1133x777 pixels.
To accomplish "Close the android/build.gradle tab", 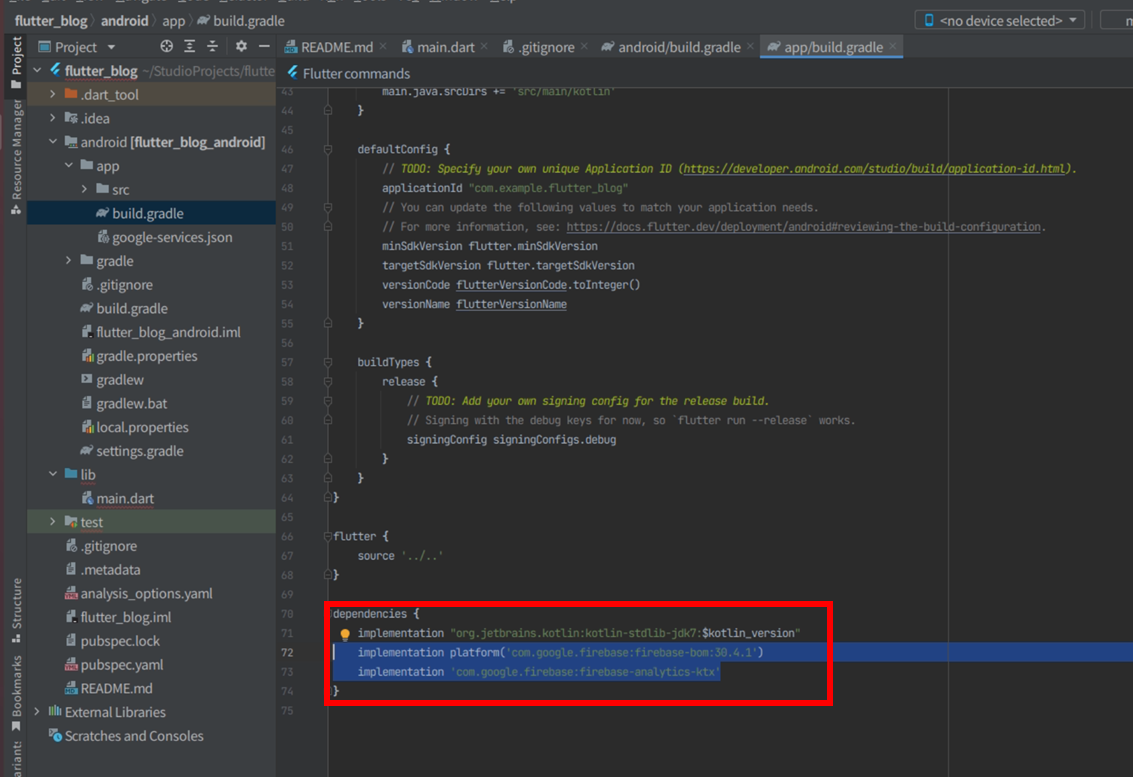I will (750, 46).
